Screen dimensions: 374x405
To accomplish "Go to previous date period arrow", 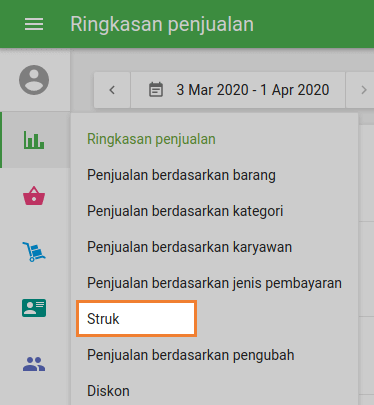I will [112, 90].
